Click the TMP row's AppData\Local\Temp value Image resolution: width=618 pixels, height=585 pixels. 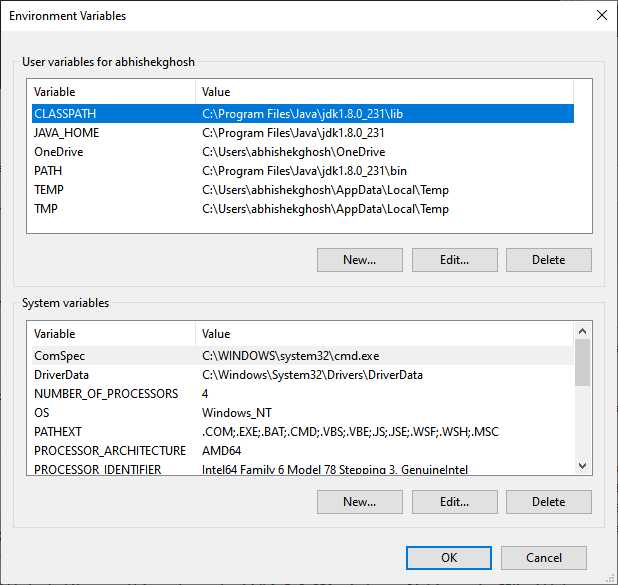tap(325, 209)
